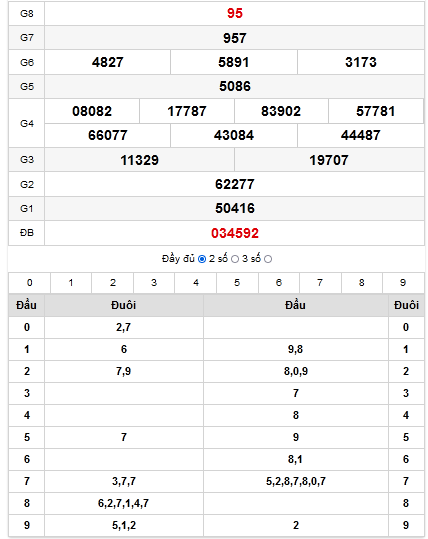Image resolution: width=428 pixels, height=539 pixels.
Task: Click the G6 result 3173
Action: tap(361, 62)
